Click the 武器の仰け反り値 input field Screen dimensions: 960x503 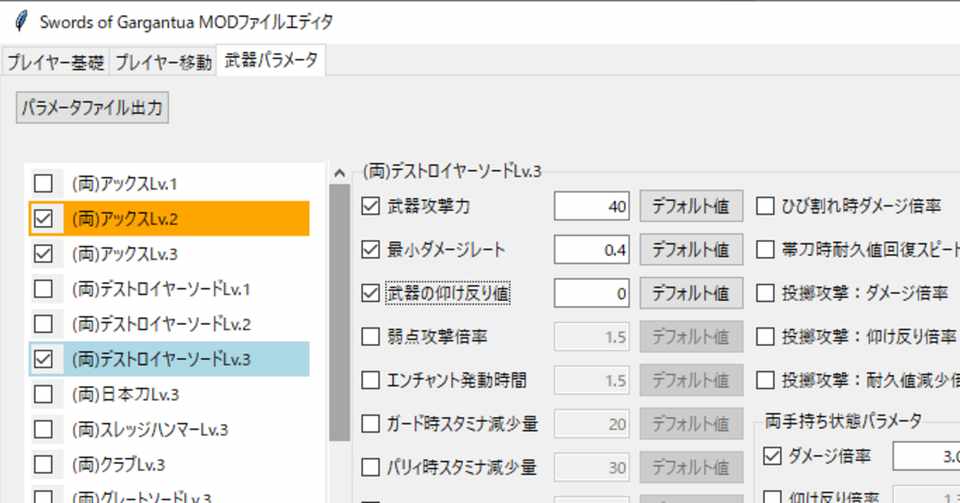pos(594,293)
